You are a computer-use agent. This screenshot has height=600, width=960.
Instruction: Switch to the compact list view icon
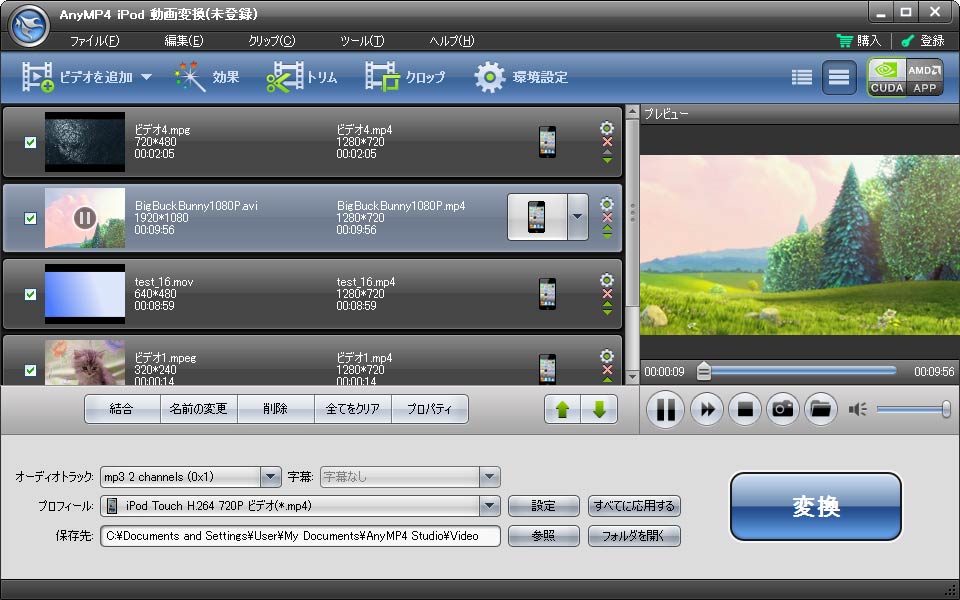[x=801, y=77]
